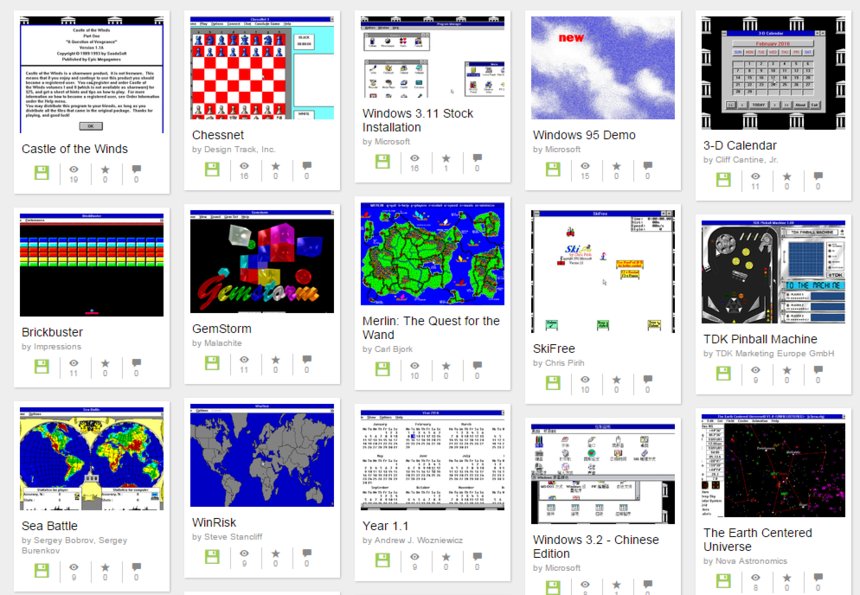Select the floppy icon for TDK Pinball Machine
Screen dimensions: 860x595
724,373
